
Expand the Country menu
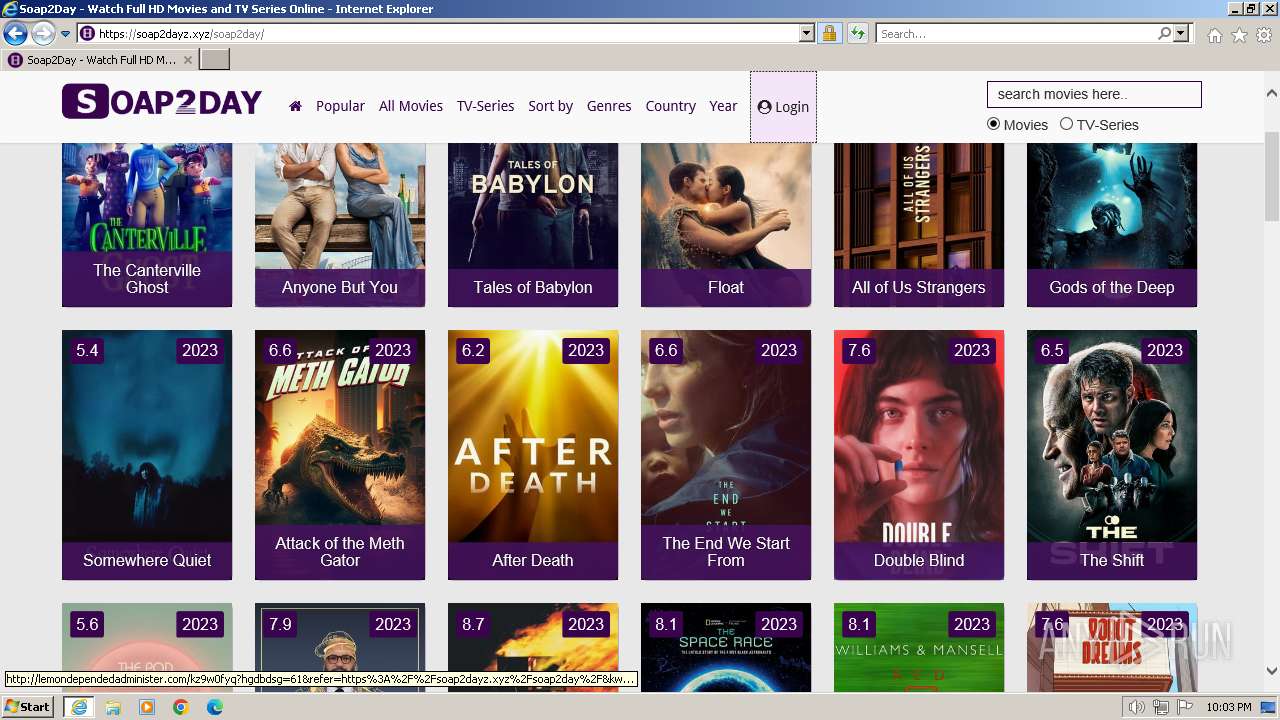[670, 106]
